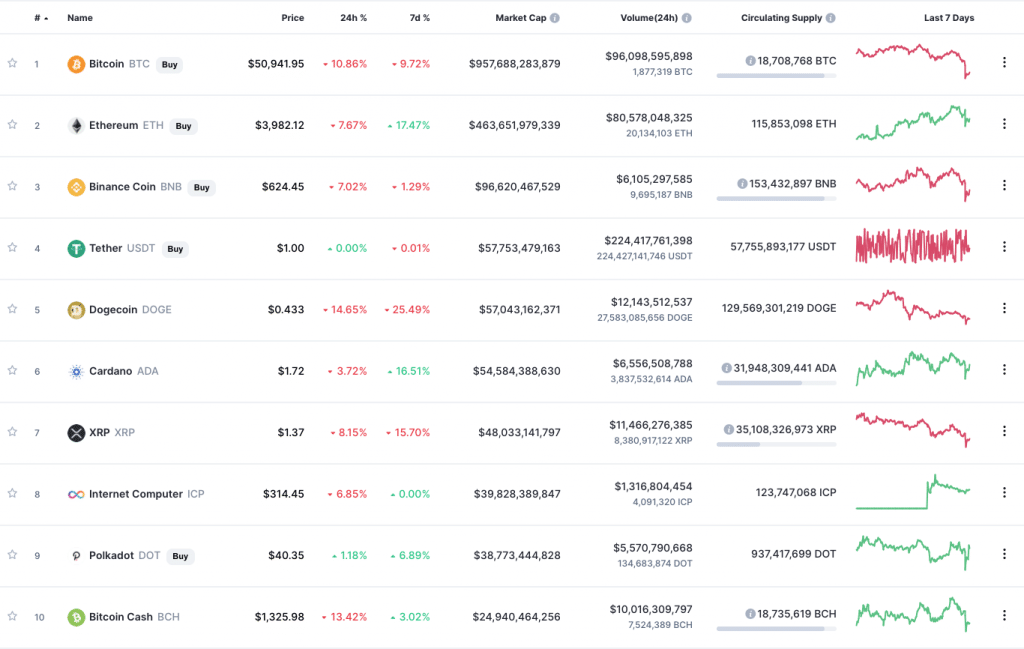Star Bitcoin to add to watchlist
This screenshot has height=649, width=1024.
(x=12, y=63)
